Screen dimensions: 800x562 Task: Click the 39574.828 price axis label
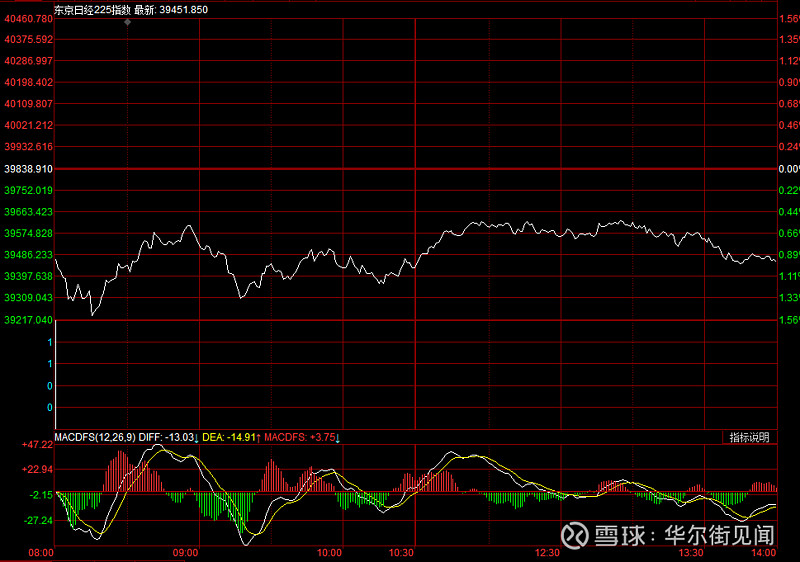[29, 233]
